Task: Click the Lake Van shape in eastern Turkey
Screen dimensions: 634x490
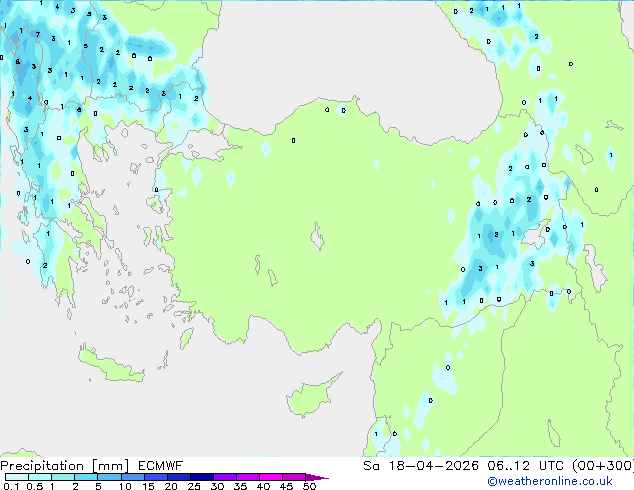Action: tap(534, 236)
